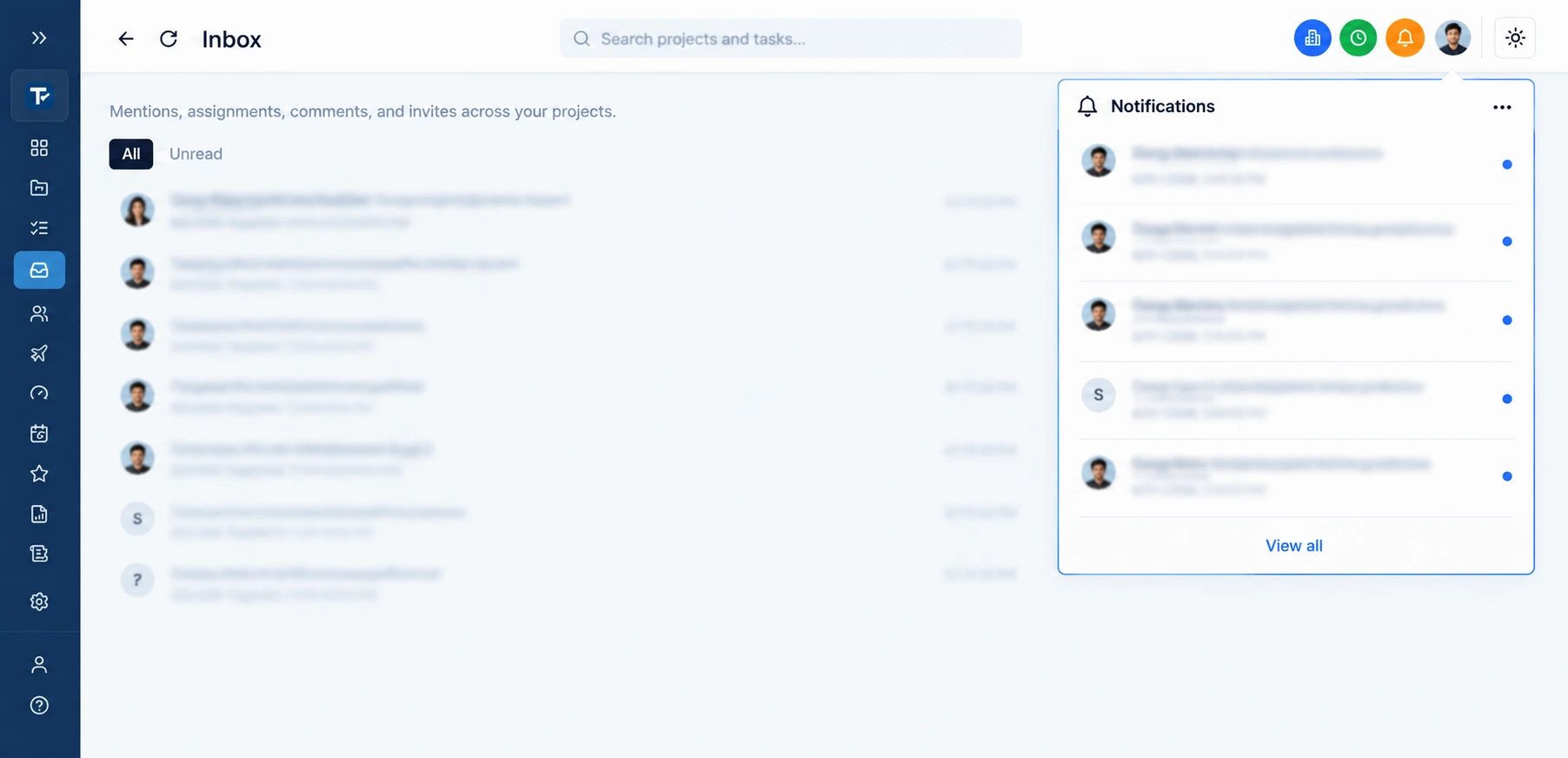Image resolution: width=1568 pixels, height=758 pixels.
Task: Select the All filter tab
Action: click(x=131, y=154)
